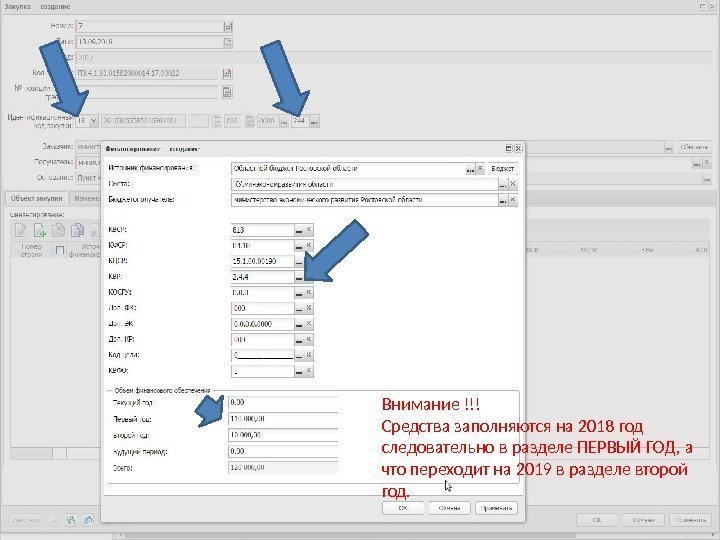This screenshot has width=720, height=540.
Task: Click Отмена at the bottom of the Закупка window
Action: pyautogui.click(x=643, y=520)
